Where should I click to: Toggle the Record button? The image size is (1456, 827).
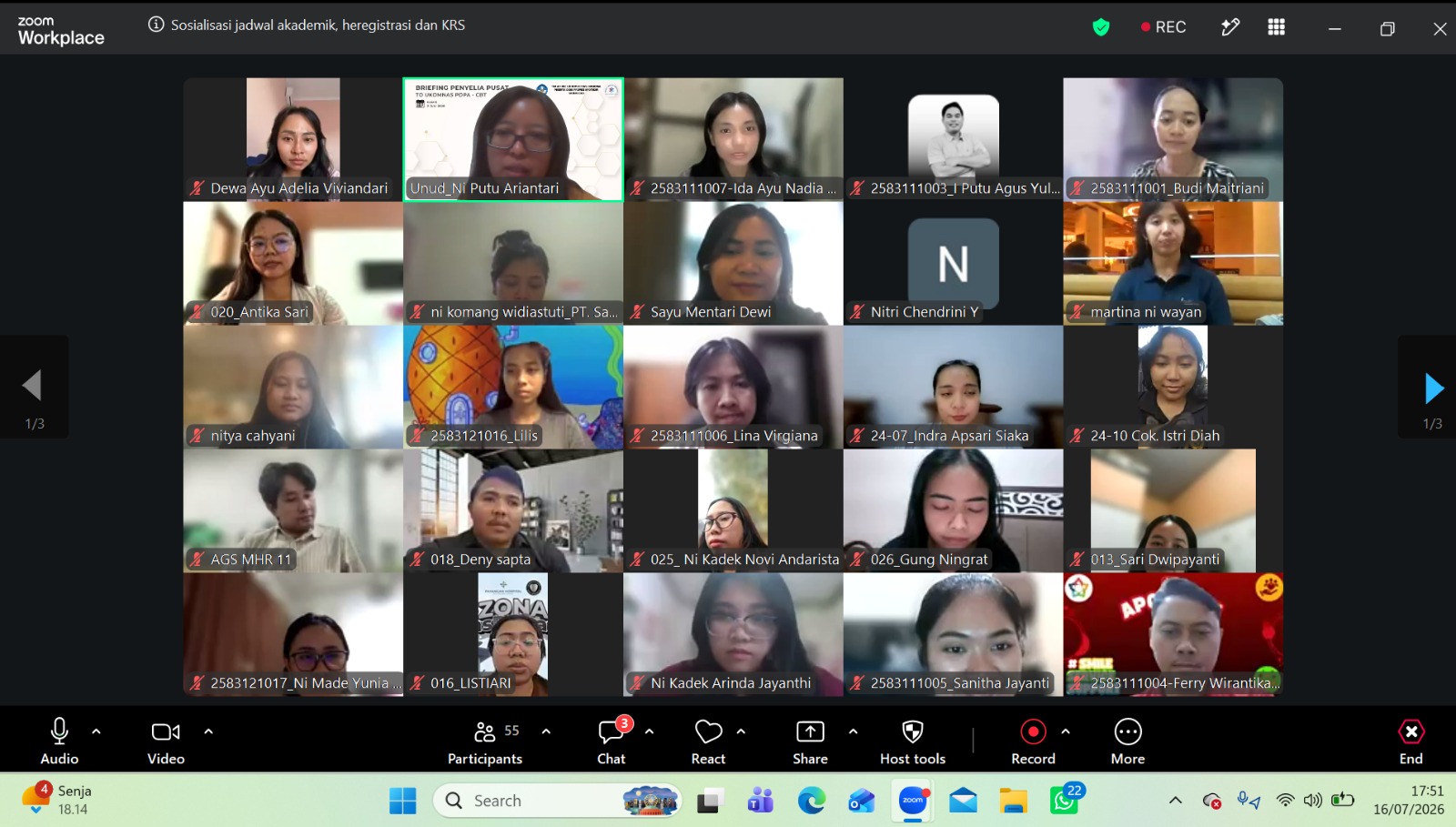coord(1033,741)
